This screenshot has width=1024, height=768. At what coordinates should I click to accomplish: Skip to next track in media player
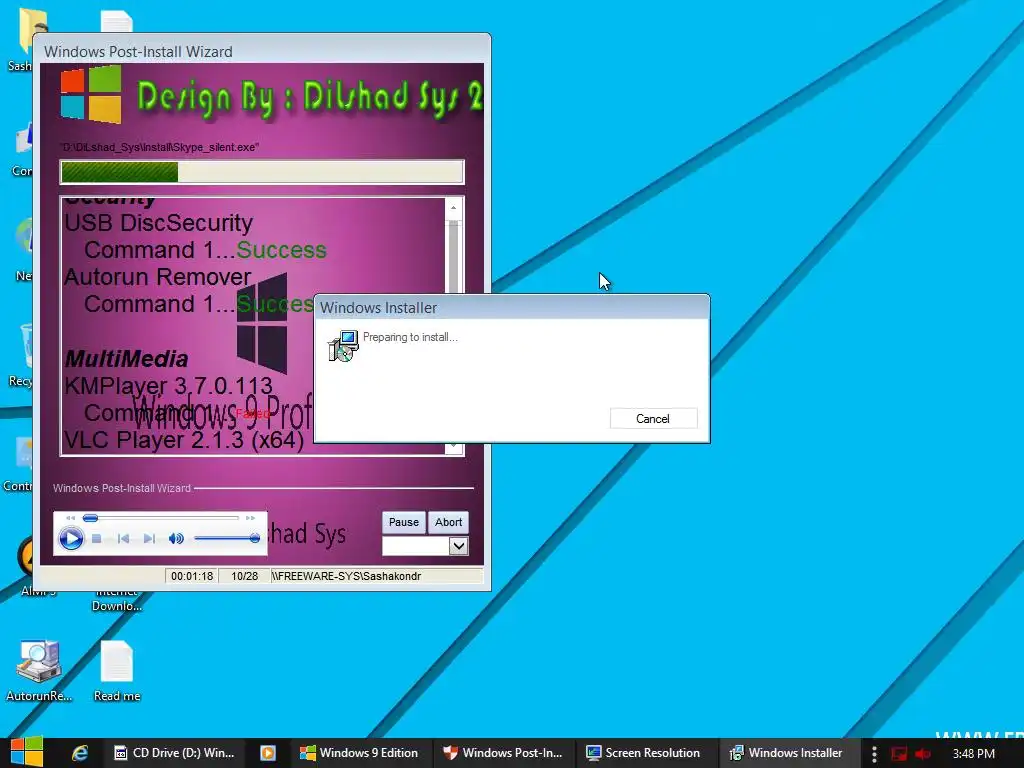149,539
